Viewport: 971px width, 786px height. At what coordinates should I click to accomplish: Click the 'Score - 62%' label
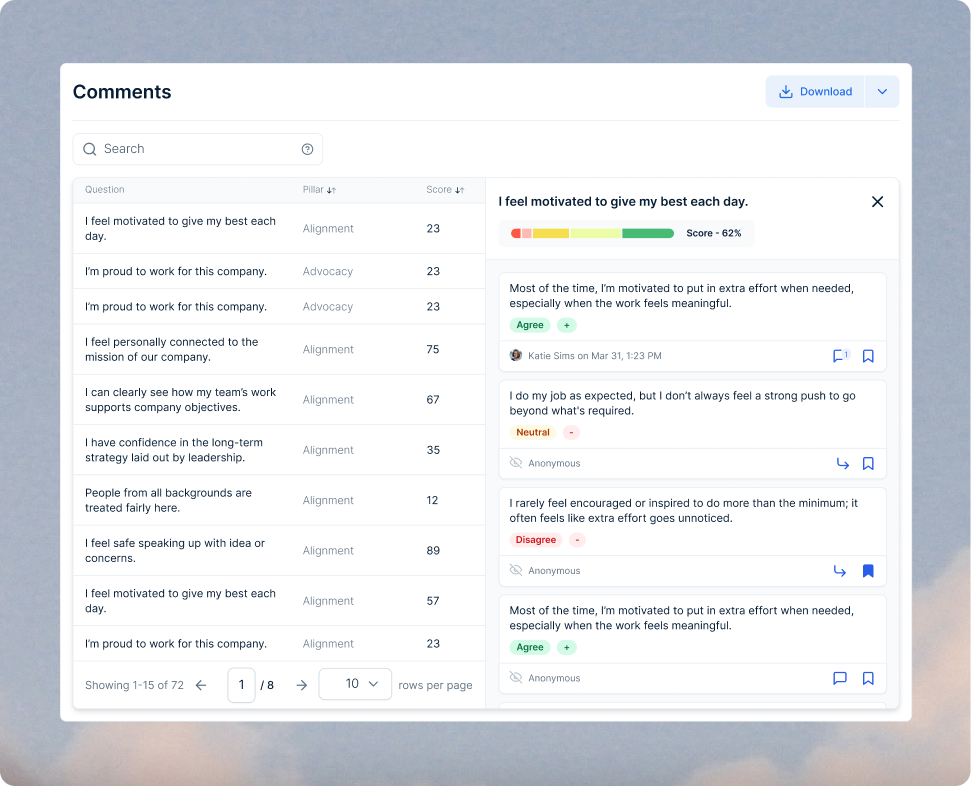713,234
